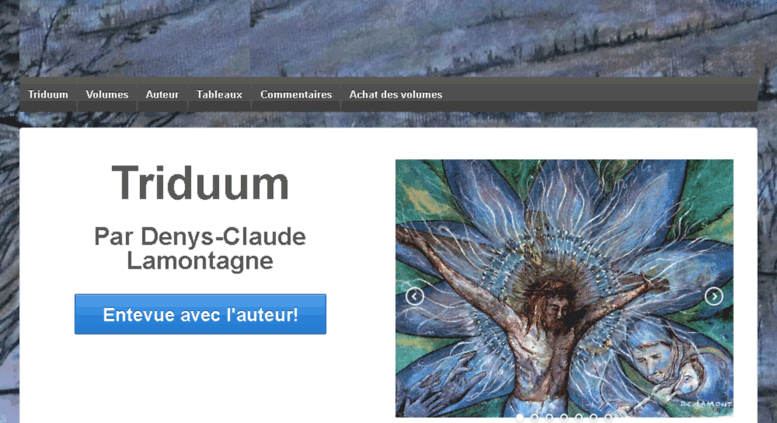
Task: Advance carousel with right arrow icon
Action: click(x=714, y=296)
